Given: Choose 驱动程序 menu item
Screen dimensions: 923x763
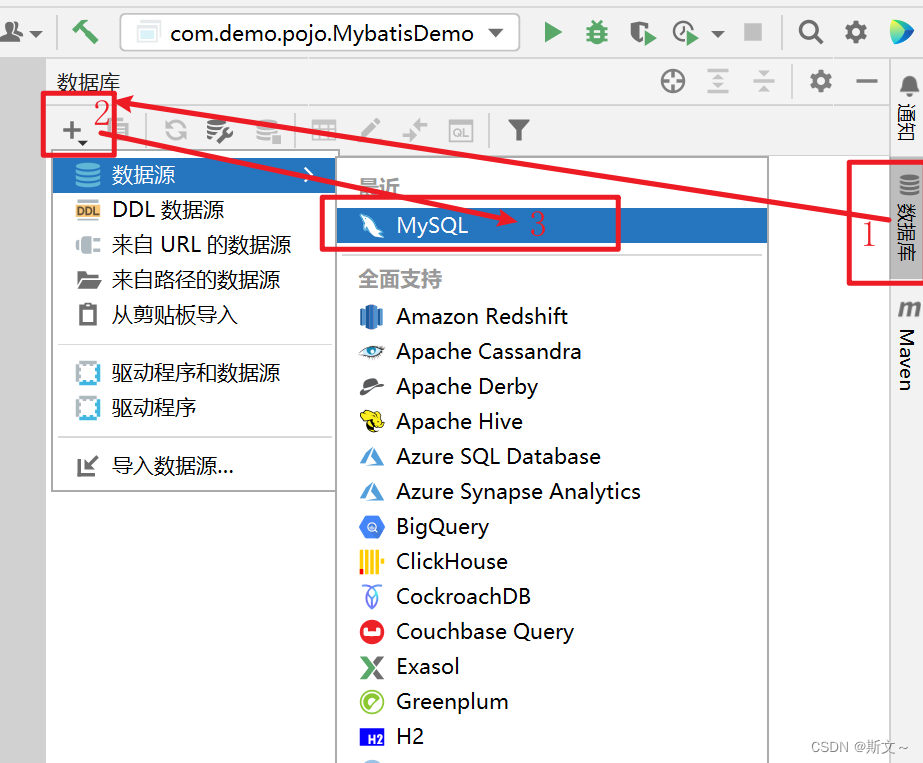Looking at the screenshot, I should (194, 407).
